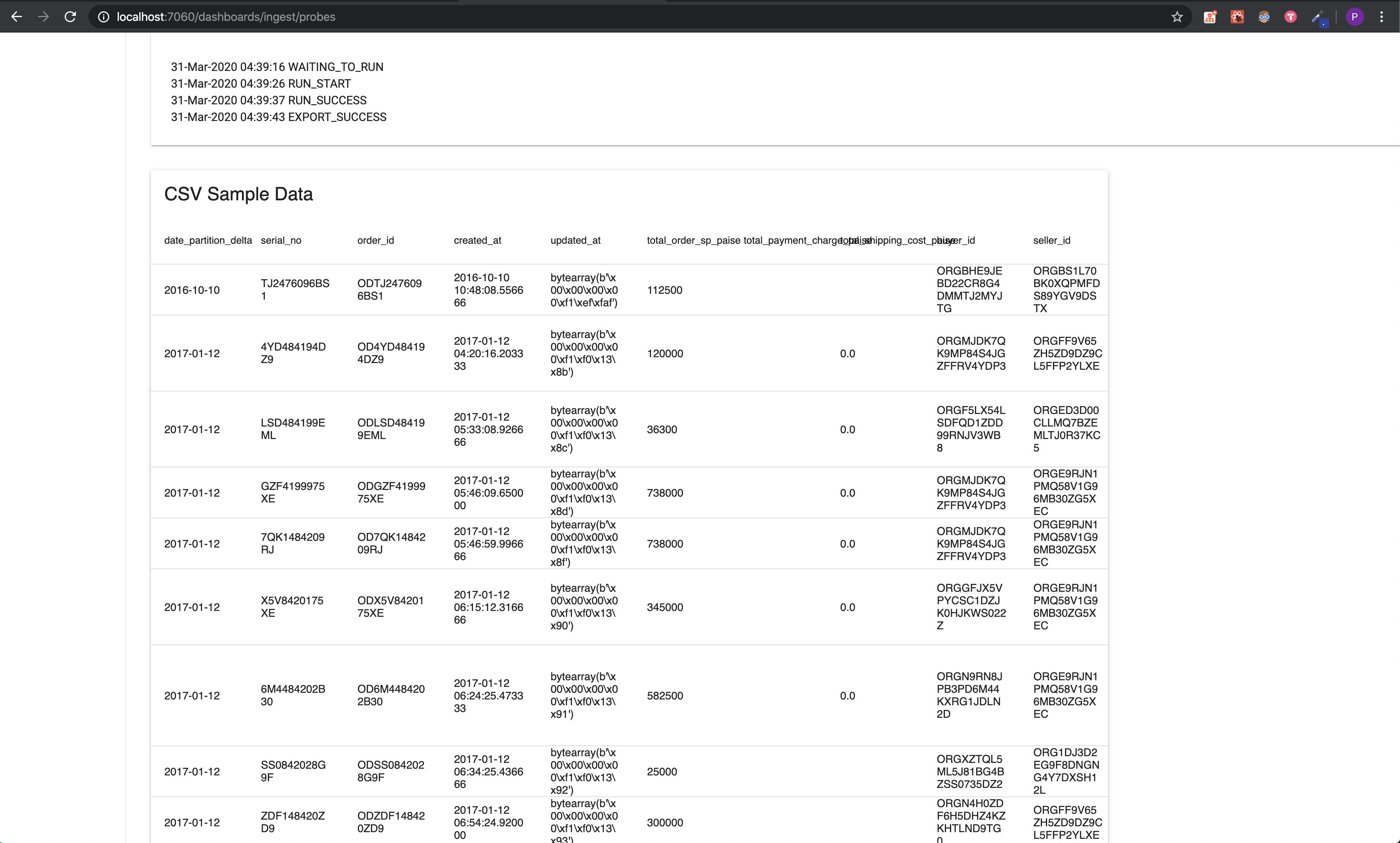Open the purple P profile avatar

tap(1355, 16)
